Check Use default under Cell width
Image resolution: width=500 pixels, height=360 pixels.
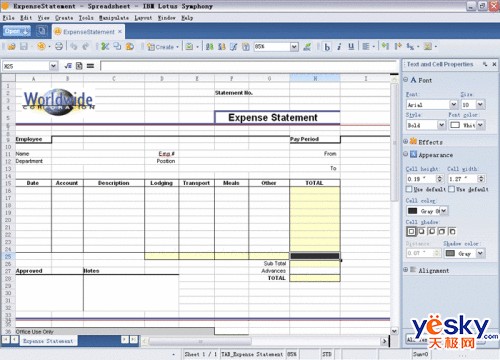point(451,189)
